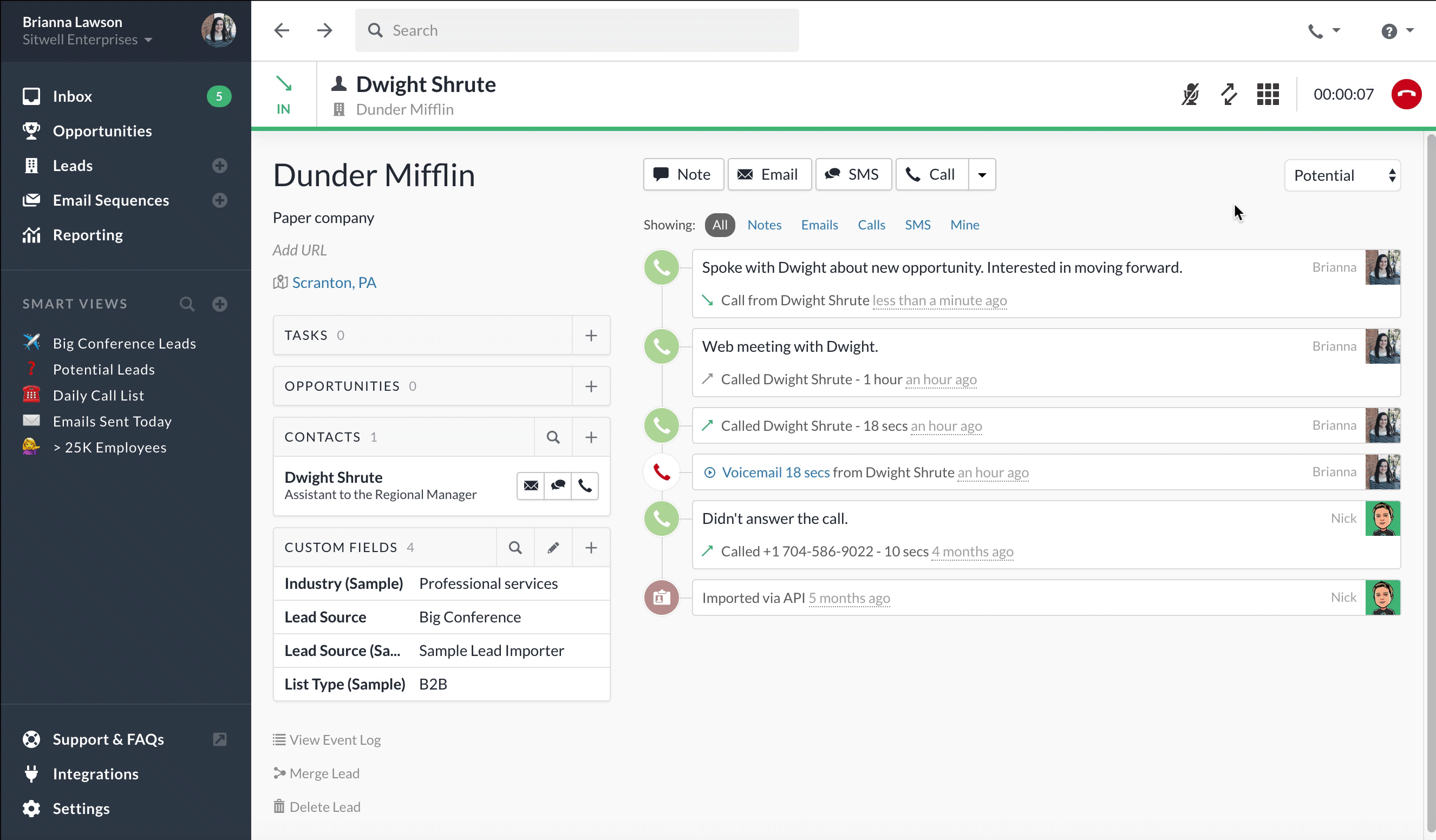Image resolution: width=1436 pixels, height=840 pixels.
Task: Click the Note button
Action: pos(683,174)
